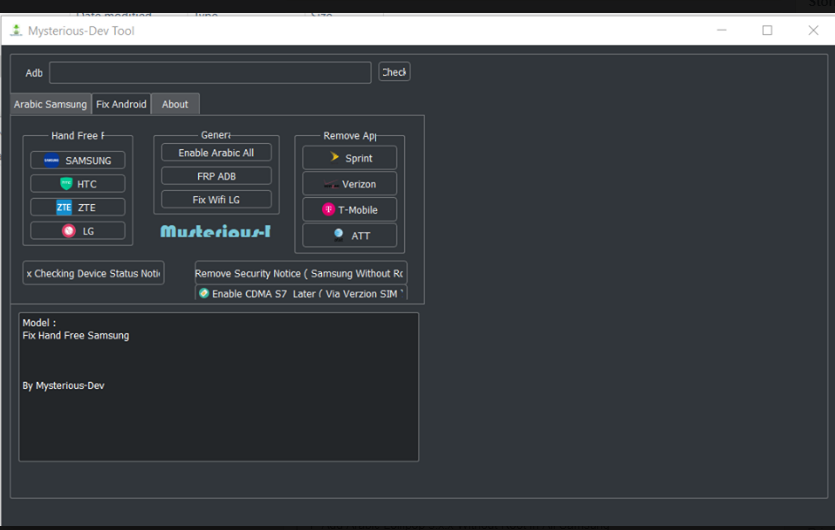Viewport: 835px width, 530px height.
Task: Click the pink LG logo icon
Action: [69, 231]
